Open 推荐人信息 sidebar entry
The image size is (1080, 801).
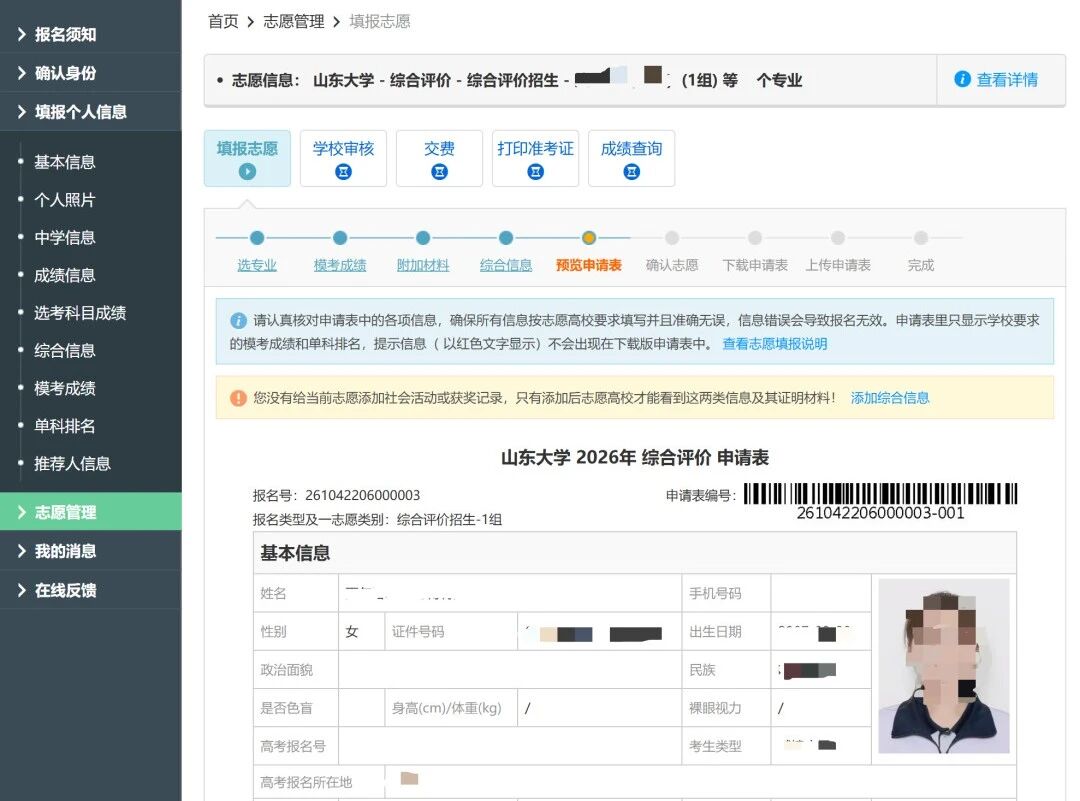pos(72,464)
